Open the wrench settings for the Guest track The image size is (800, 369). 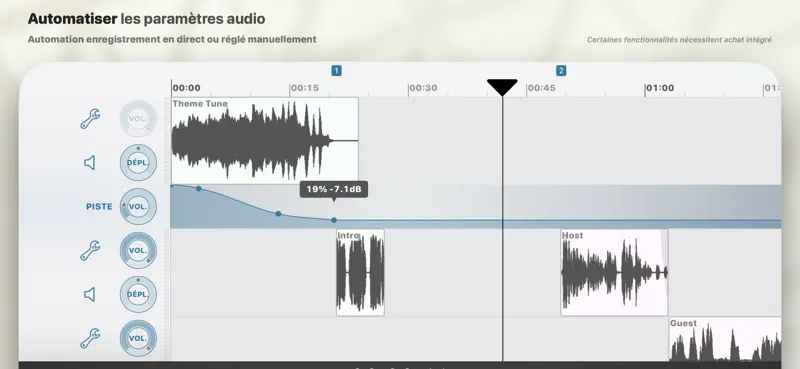coord(90,338)
